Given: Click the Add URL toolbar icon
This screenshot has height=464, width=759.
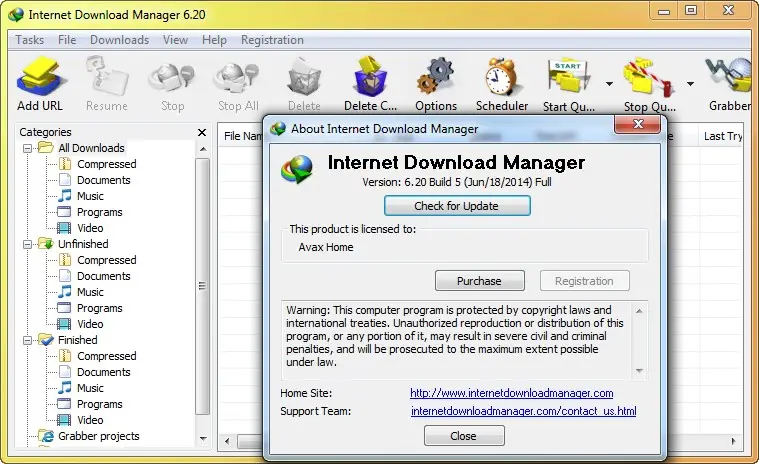Looking at the screenshot, I should point(40,83).
